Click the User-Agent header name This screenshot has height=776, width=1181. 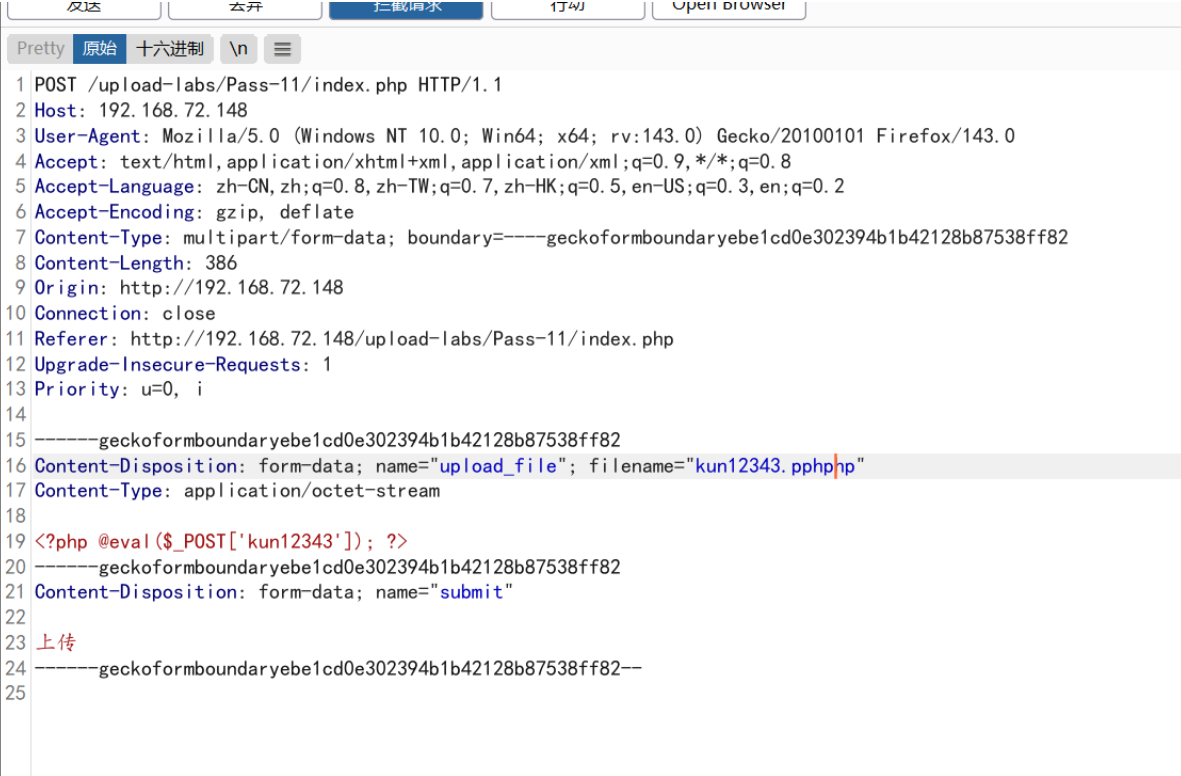click(87, 136)
